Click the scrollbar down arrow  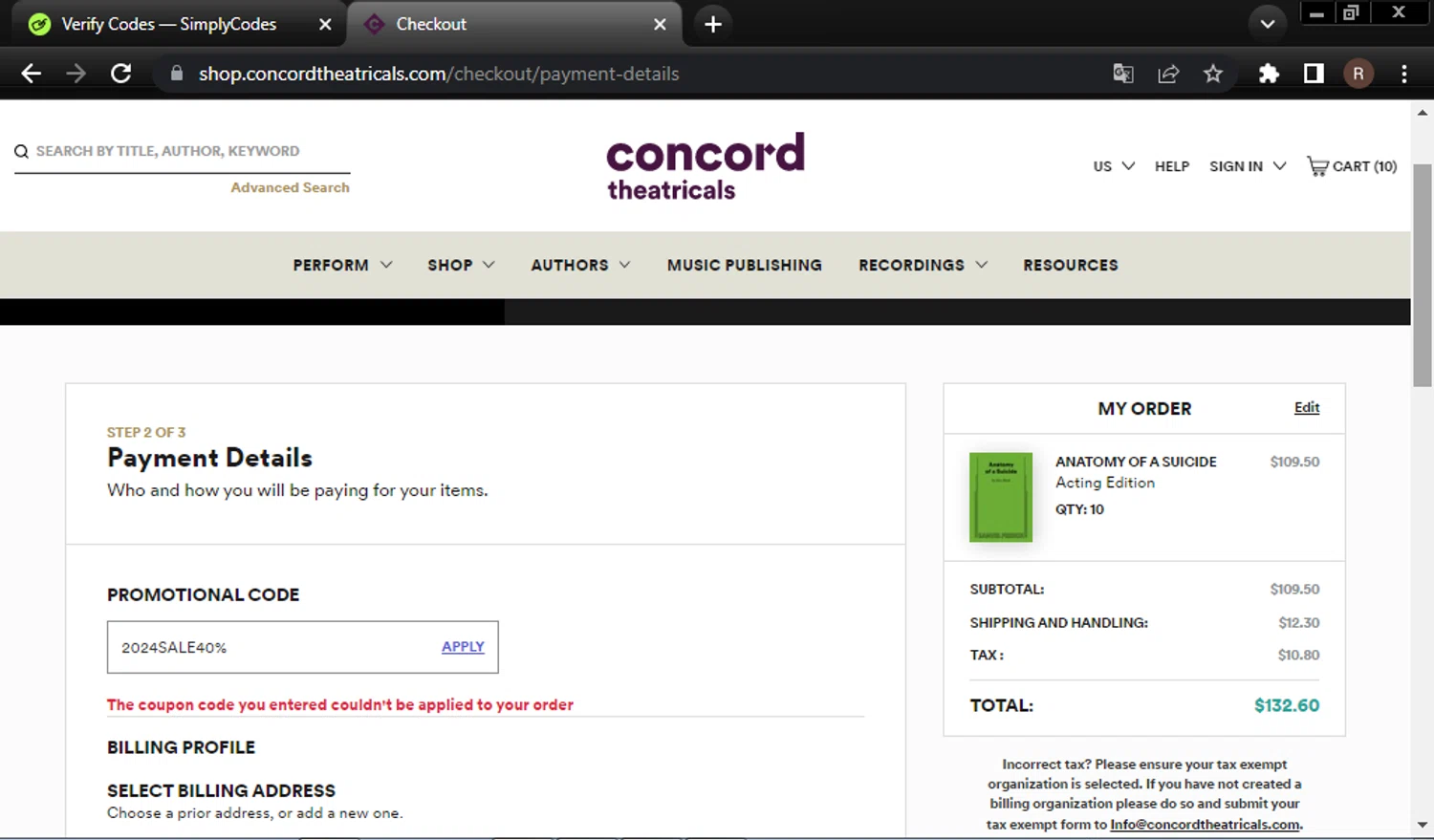click(x=1423, y=825)
